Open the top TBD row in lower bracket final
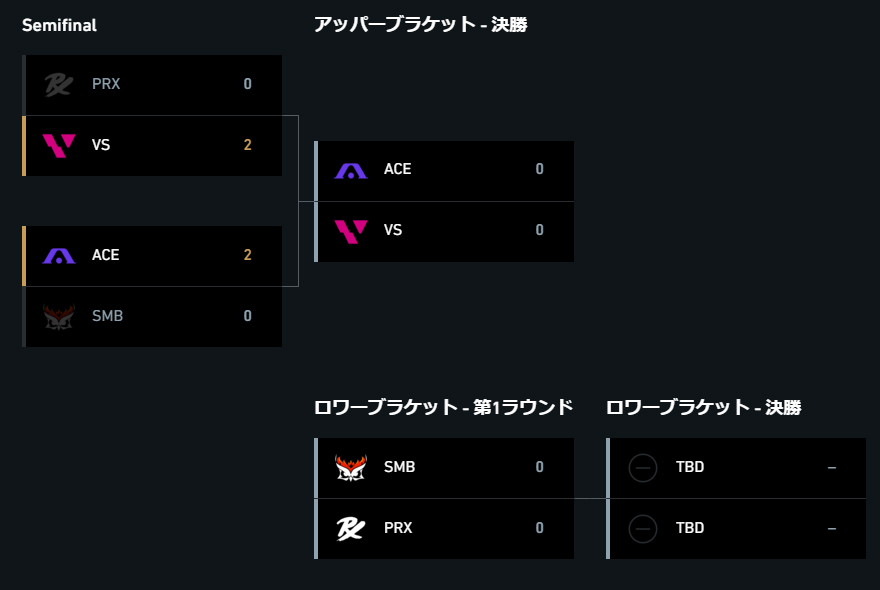The width and height of the screenshot is (880, 590). coord(736,468)
